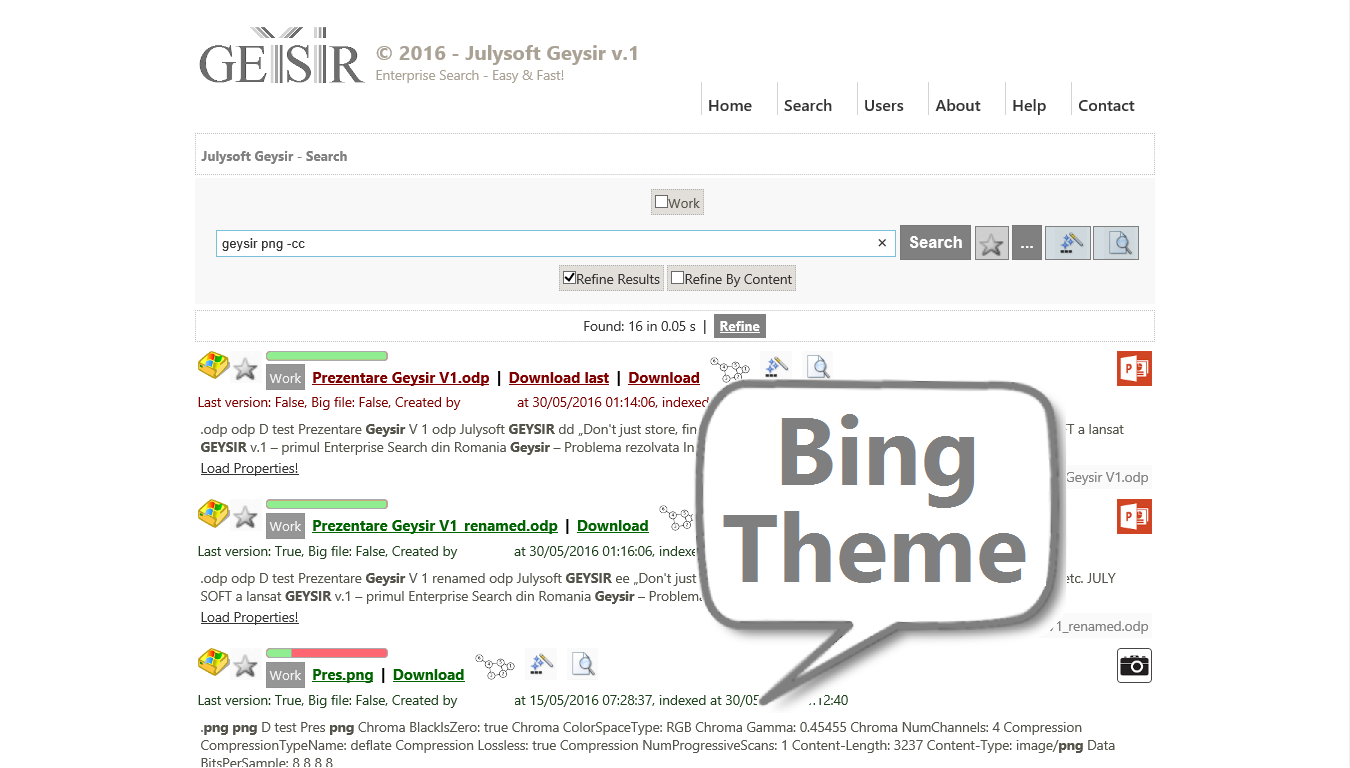
Task: Click red-green relevance bar above Pres.png
Action: pos(327,653)
